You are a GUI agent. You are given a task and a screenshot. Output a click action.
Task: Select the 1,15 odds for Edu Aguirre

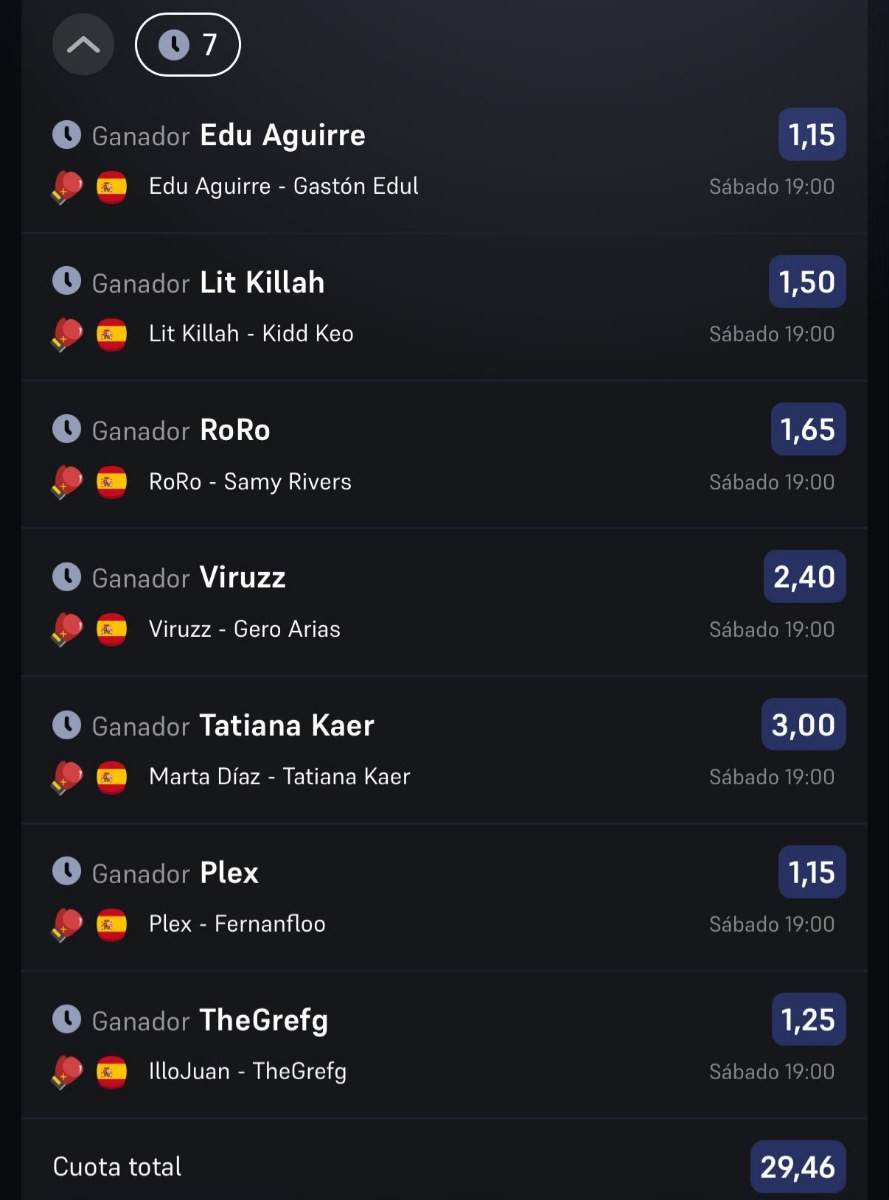point(812,134)
